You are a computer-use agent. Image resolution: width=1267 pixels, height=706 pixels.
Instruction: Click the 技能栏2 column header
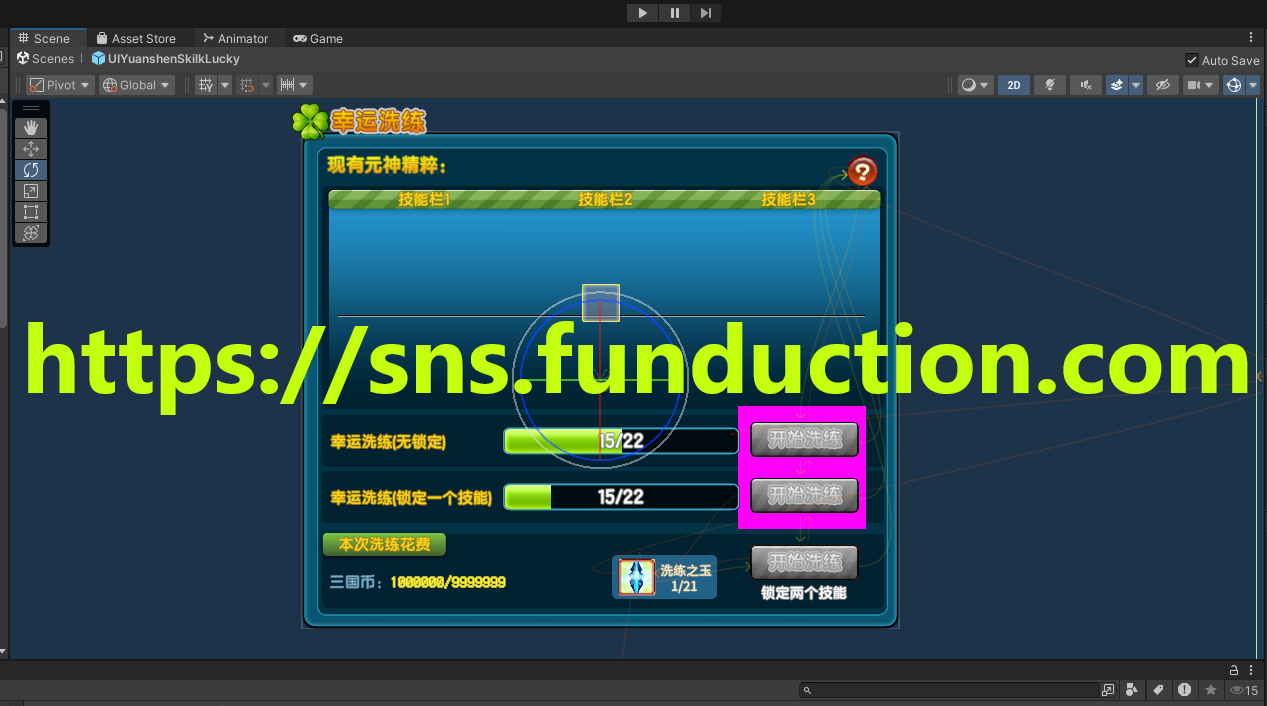tap(605, 200)
